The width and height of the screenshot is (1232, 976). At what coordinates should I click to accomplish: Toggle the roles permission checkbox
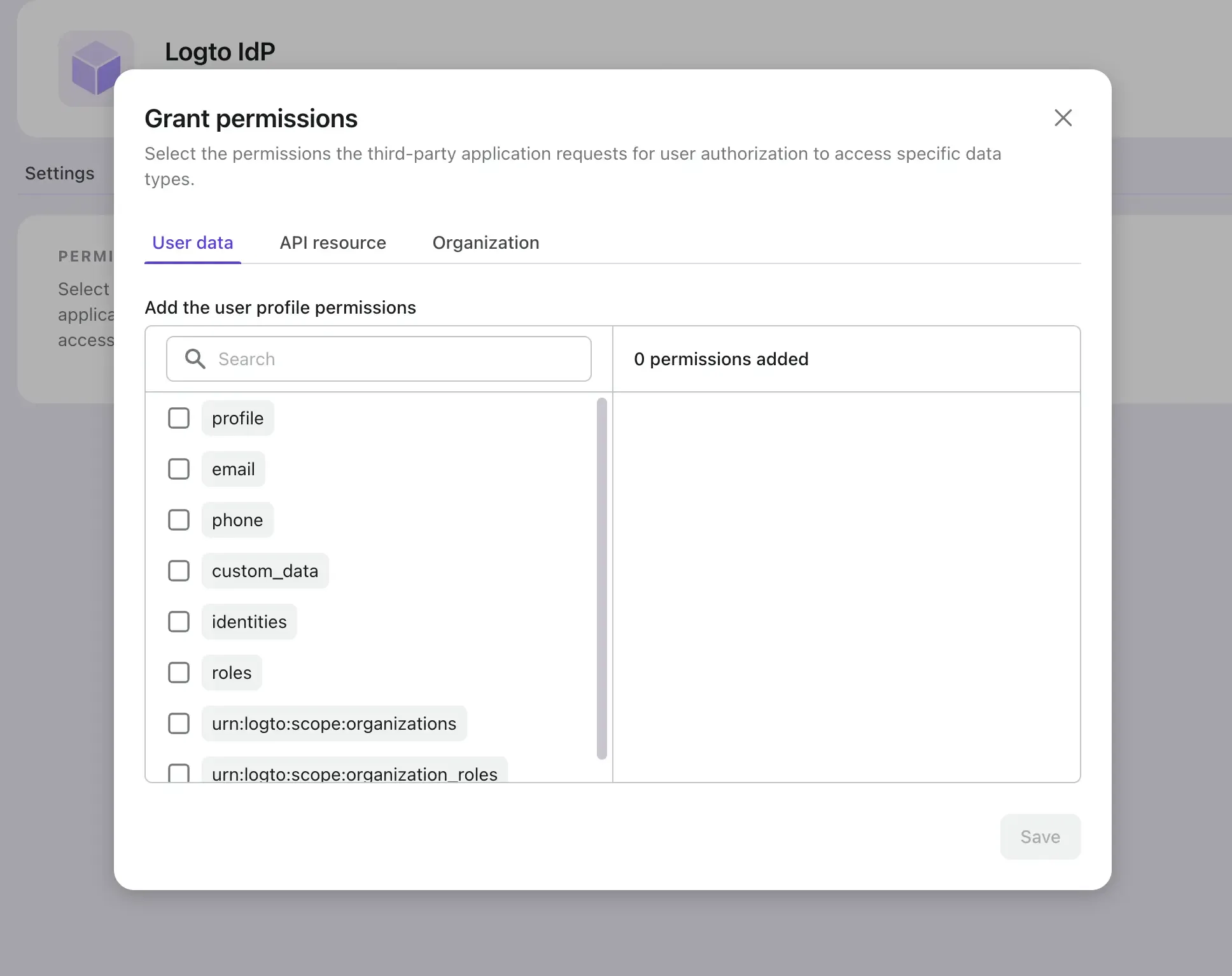[x=178, y=672]
